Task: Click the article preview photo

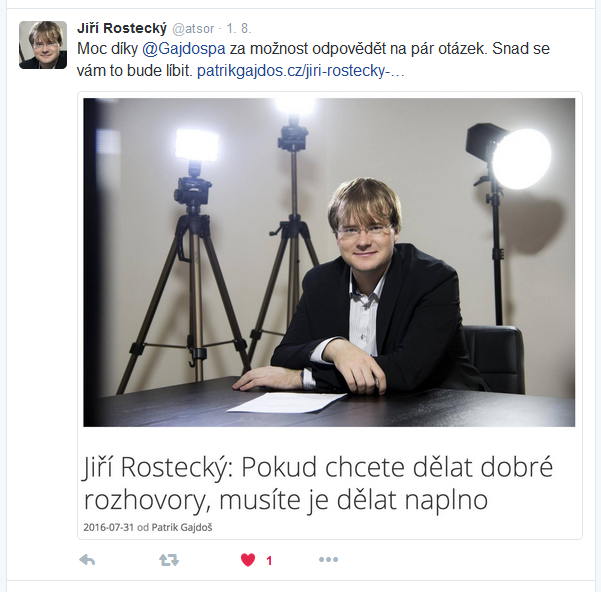Action: point(329,262)
